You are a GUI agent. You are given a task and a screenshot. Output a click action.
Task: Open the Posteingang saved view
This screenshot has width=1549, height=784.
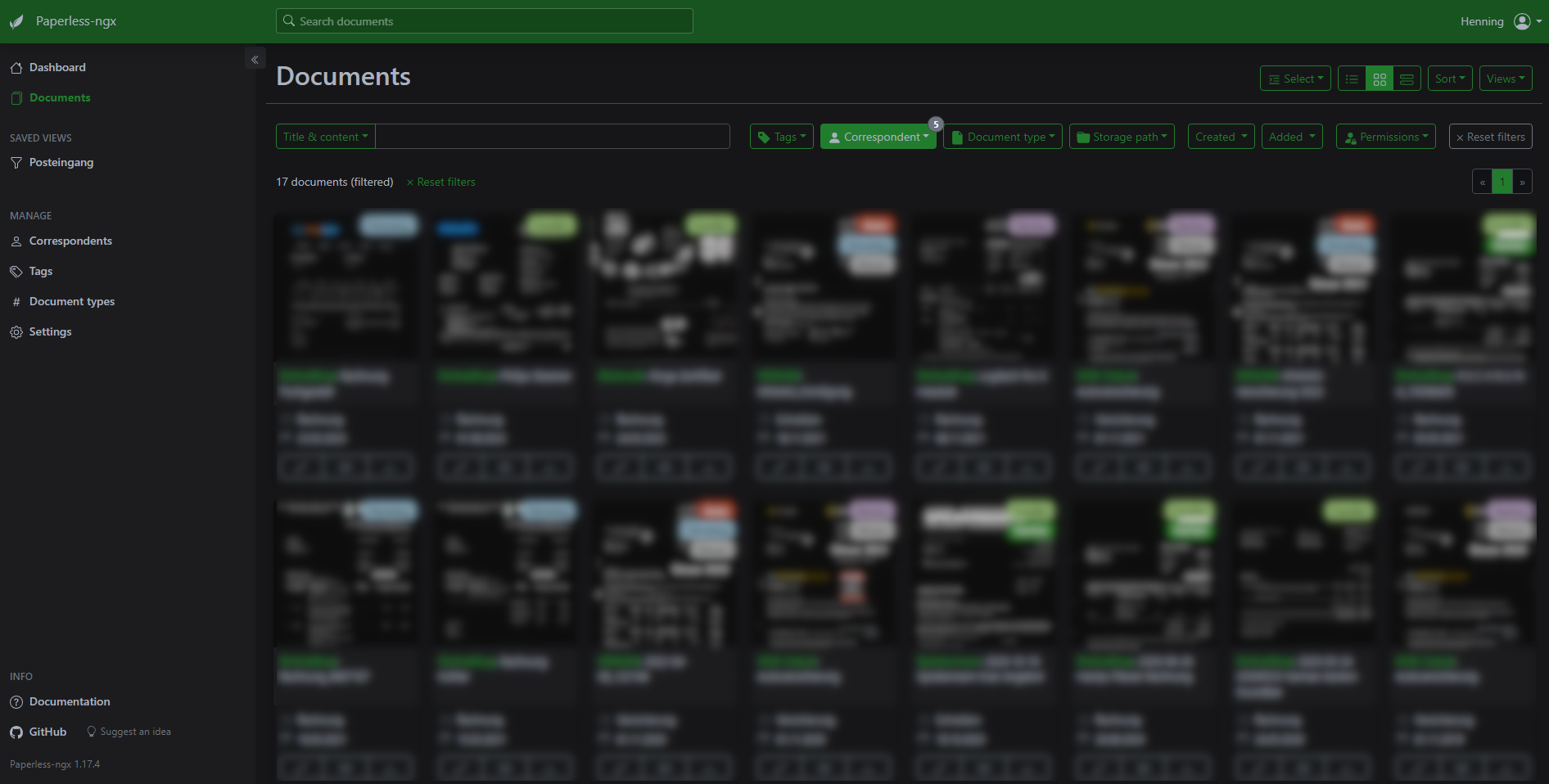61,162
